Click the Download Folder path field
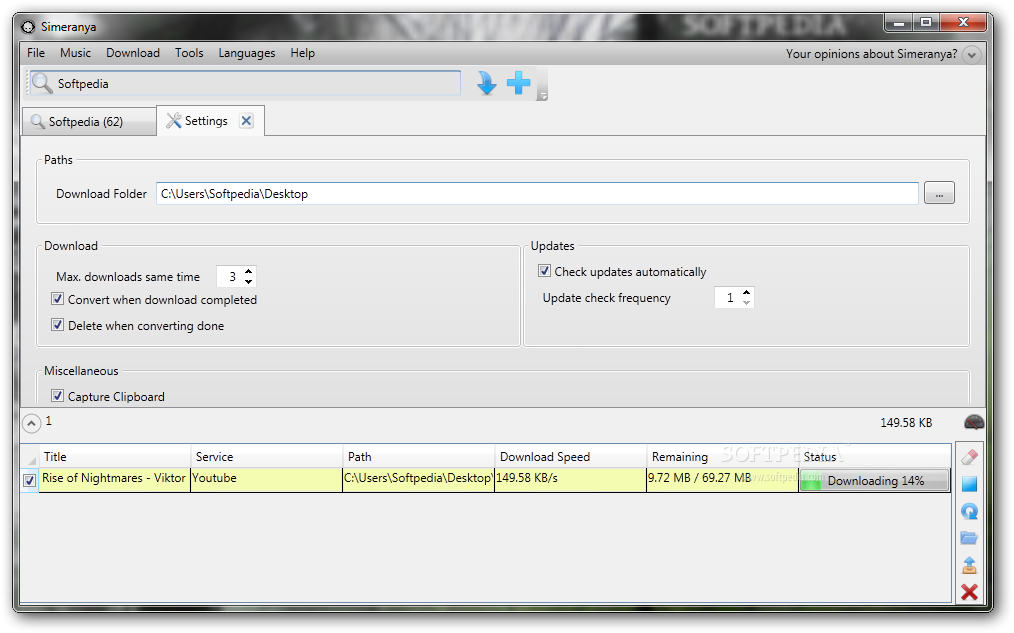The image size is (1014, 633). 537,193
